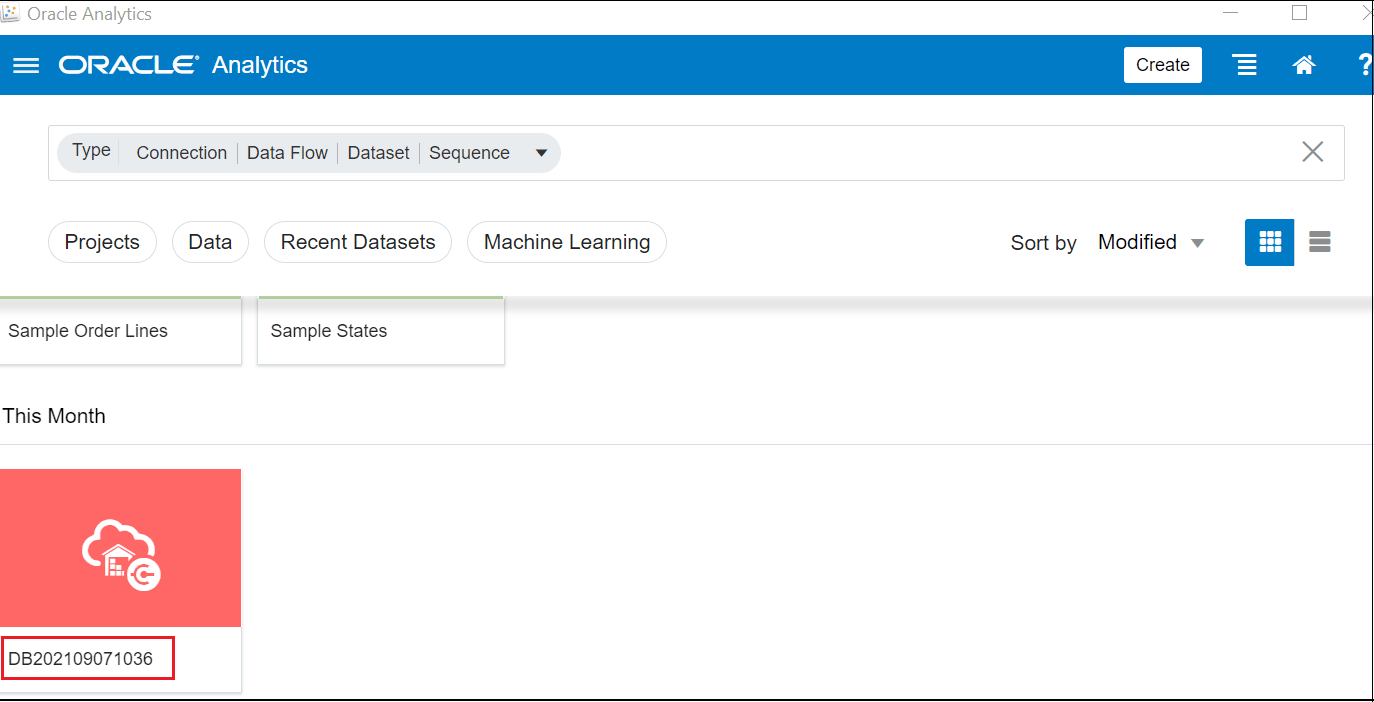
Task: Click the red DB202109071036 connection thumbnail
Action: 121,548
